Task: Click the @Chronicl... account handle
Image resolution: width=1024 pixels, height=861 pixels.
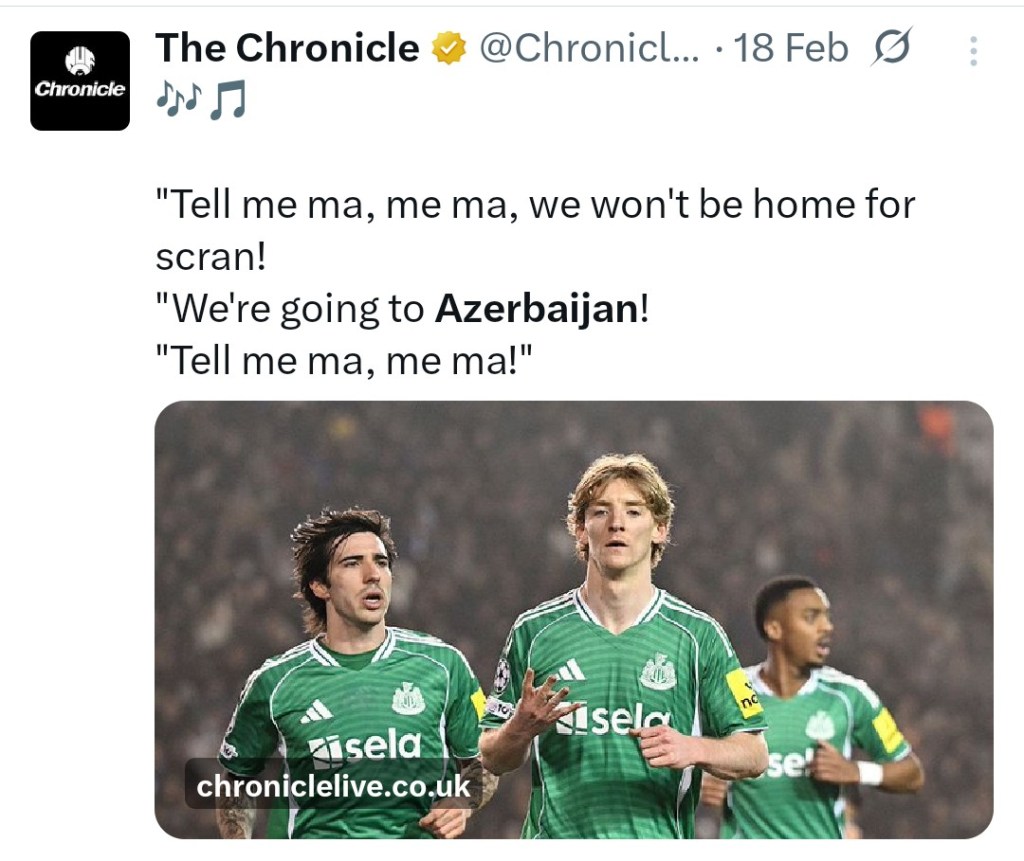Action: [x=590, y=48]
